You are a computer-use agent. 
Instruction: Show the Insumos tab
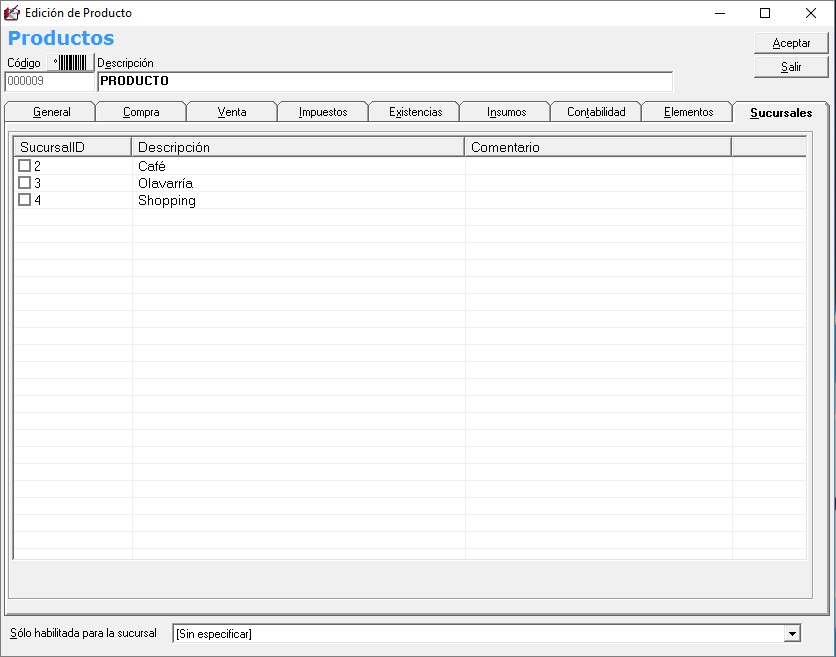coord(506,112)
